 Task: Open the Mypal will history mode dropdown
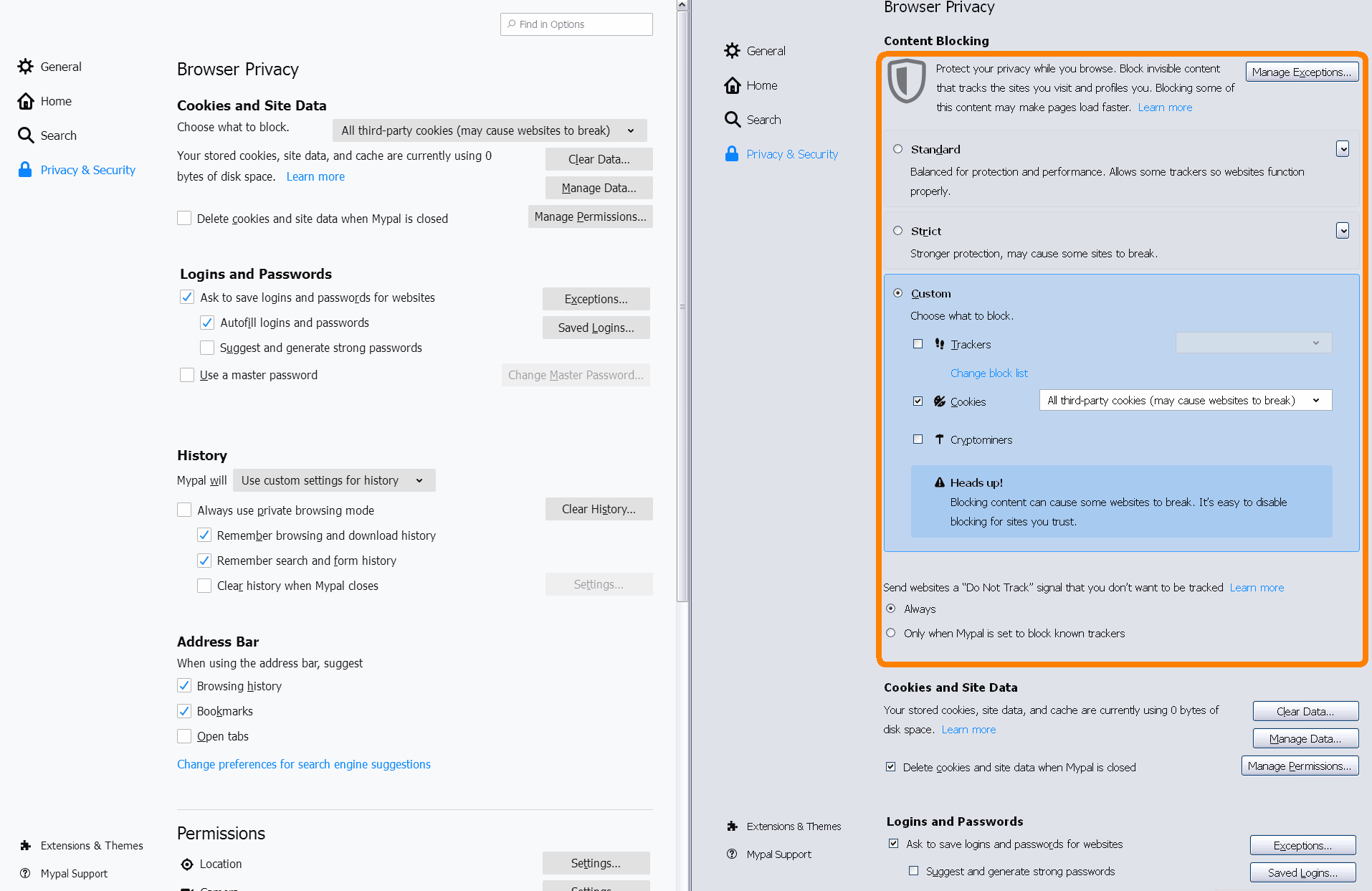click(x=334, y=480)
